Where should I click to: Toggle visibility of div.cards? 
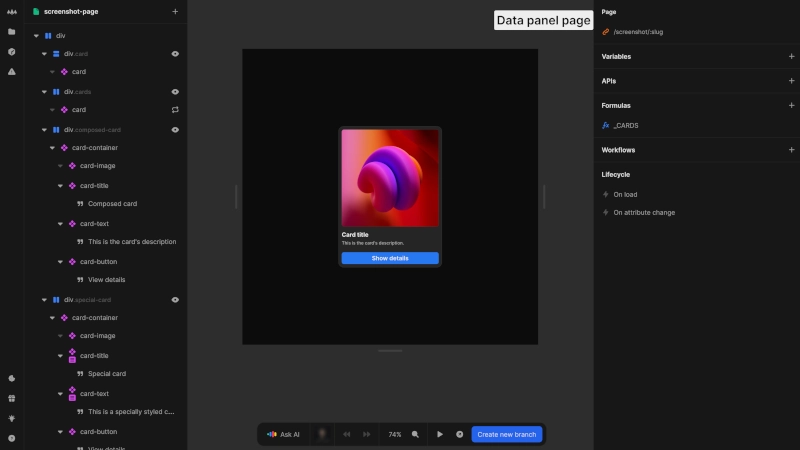coord(175,92)
